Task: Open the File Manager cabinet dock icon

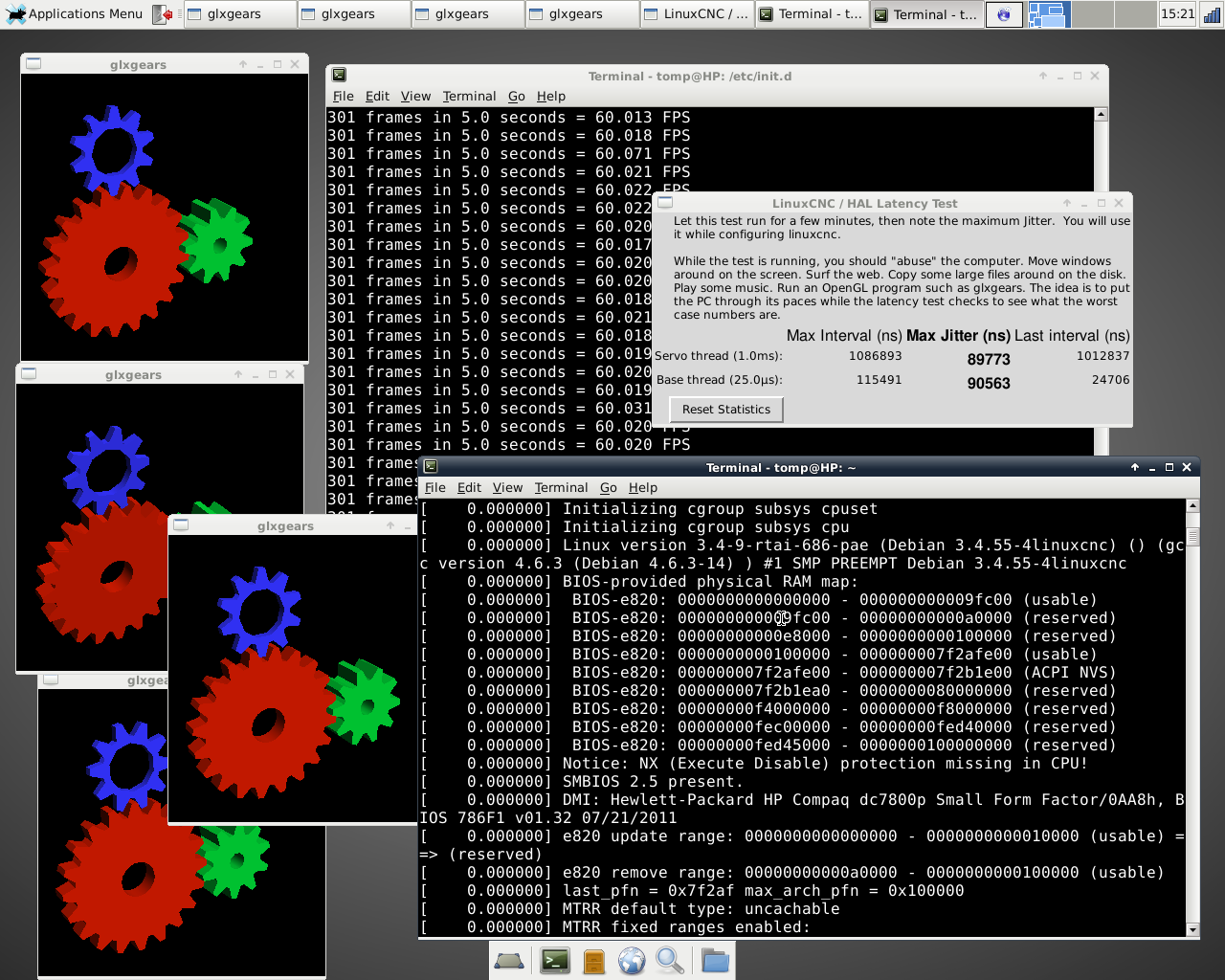Action: click(x=593, y=960)
